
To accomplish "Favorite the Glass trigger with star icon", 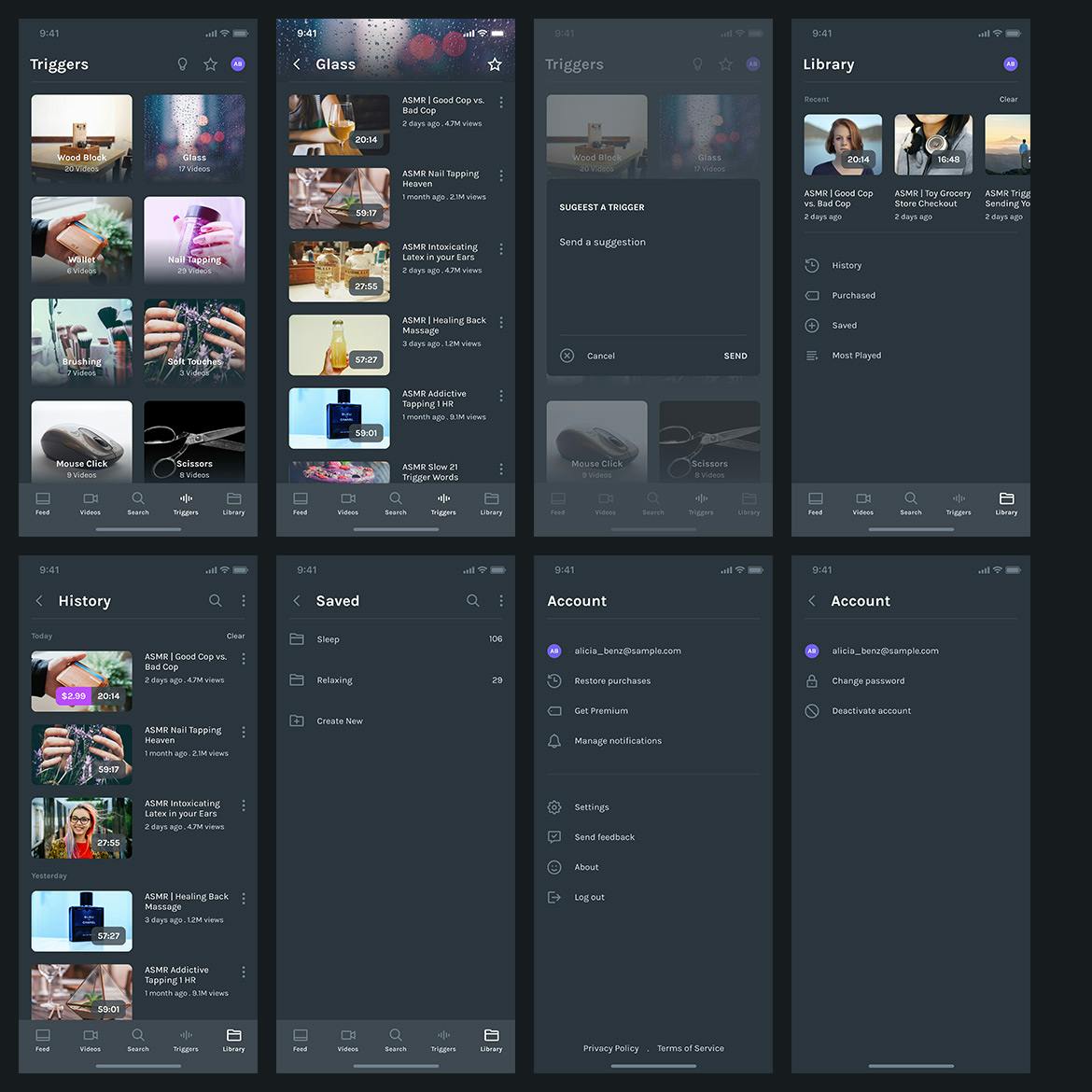I will (x=495, y=64).
